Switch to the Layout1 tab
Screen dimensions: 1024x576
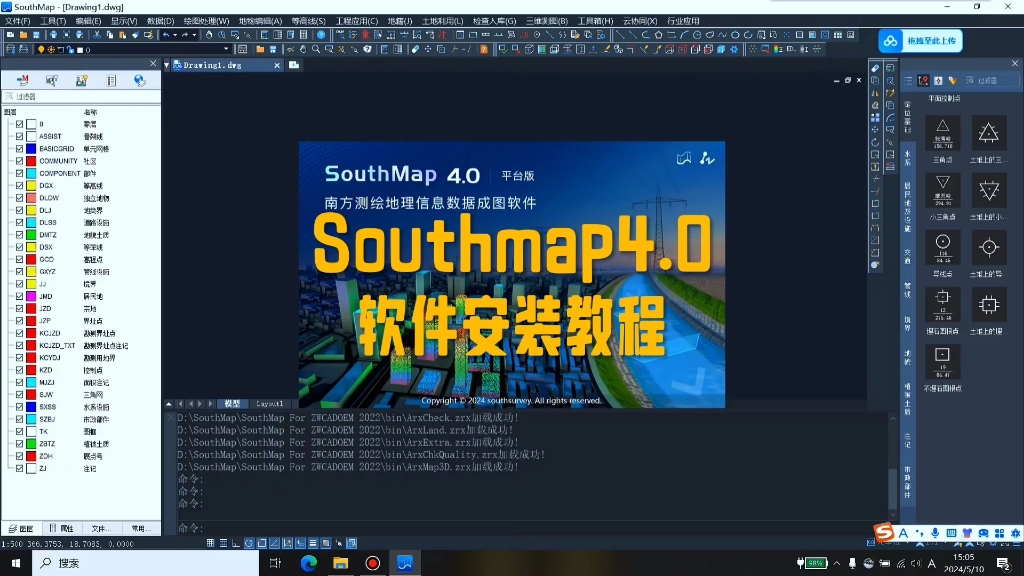[268, 403]
